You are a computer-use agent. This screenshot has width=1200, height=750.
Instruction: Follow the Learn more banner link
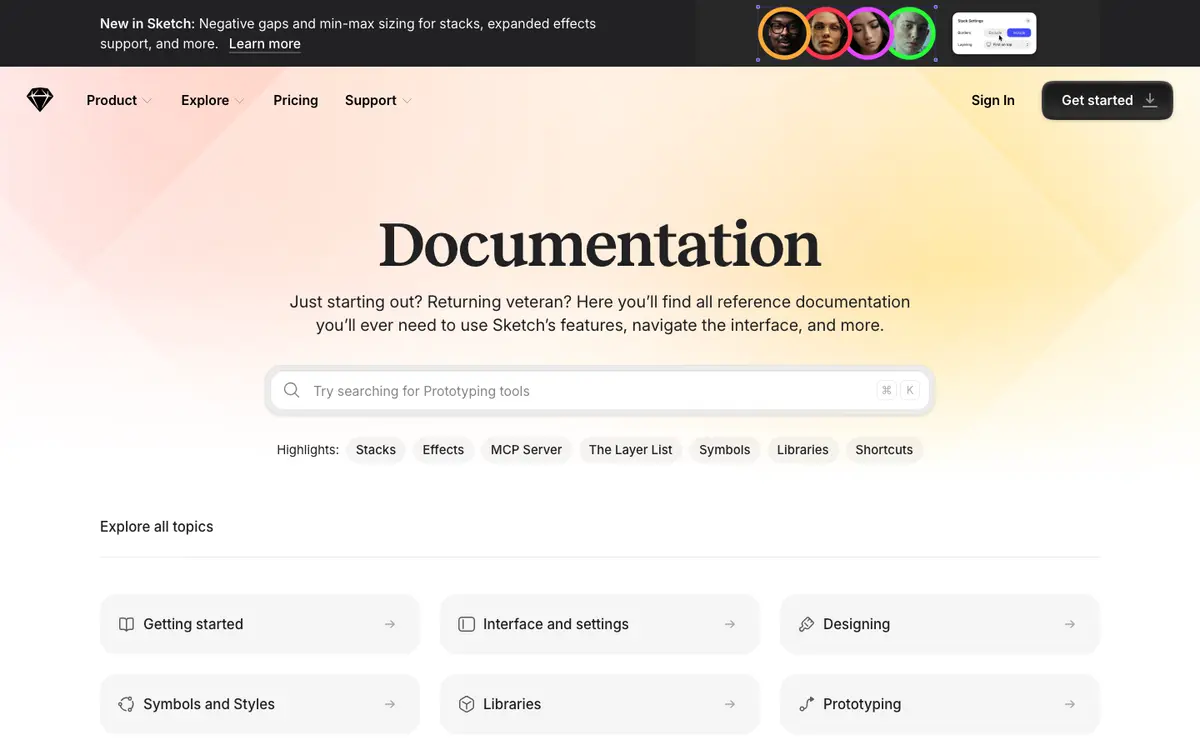265,44
